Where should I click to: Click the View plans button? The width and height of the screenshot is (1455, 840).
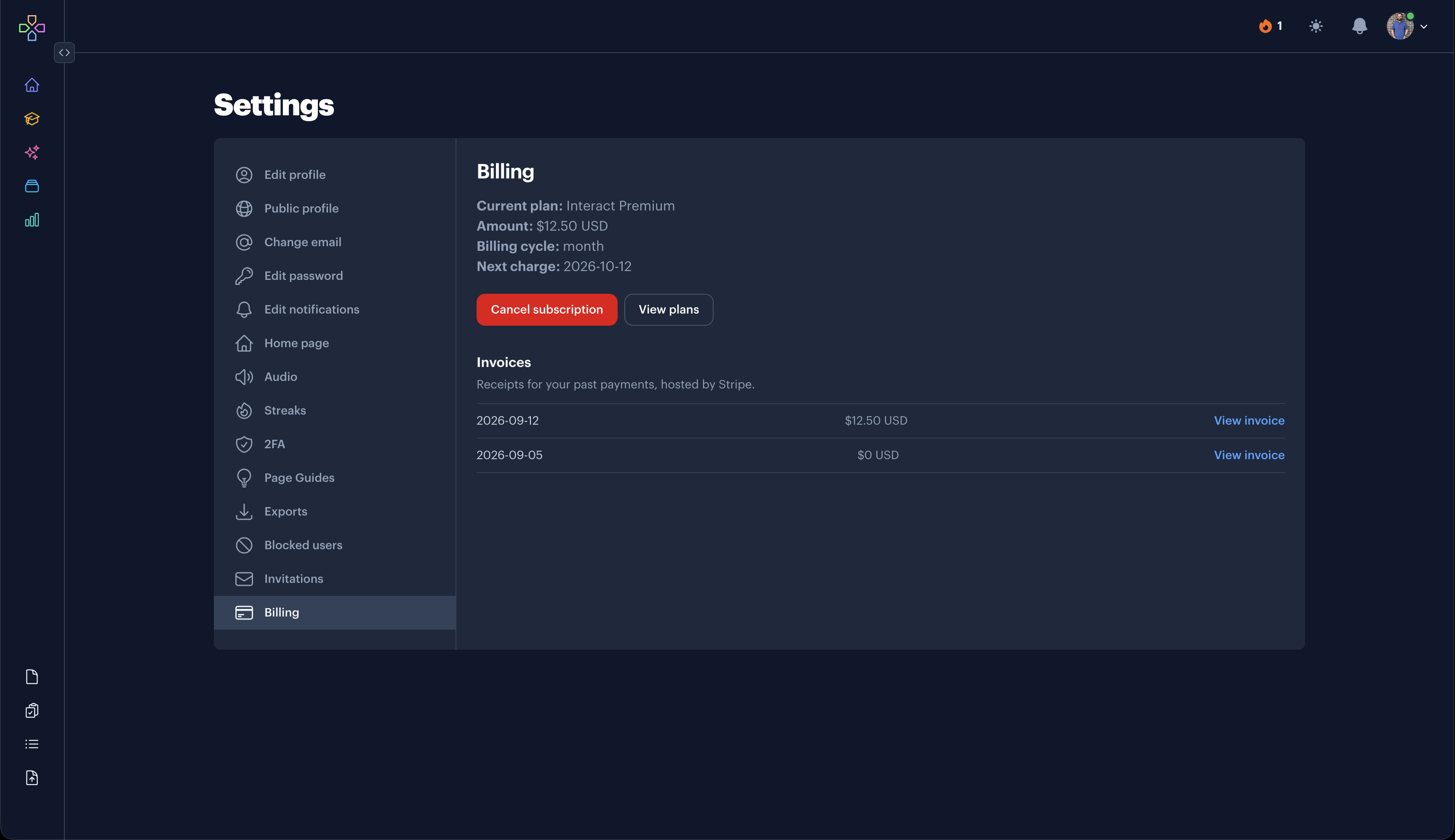[668, 310]
